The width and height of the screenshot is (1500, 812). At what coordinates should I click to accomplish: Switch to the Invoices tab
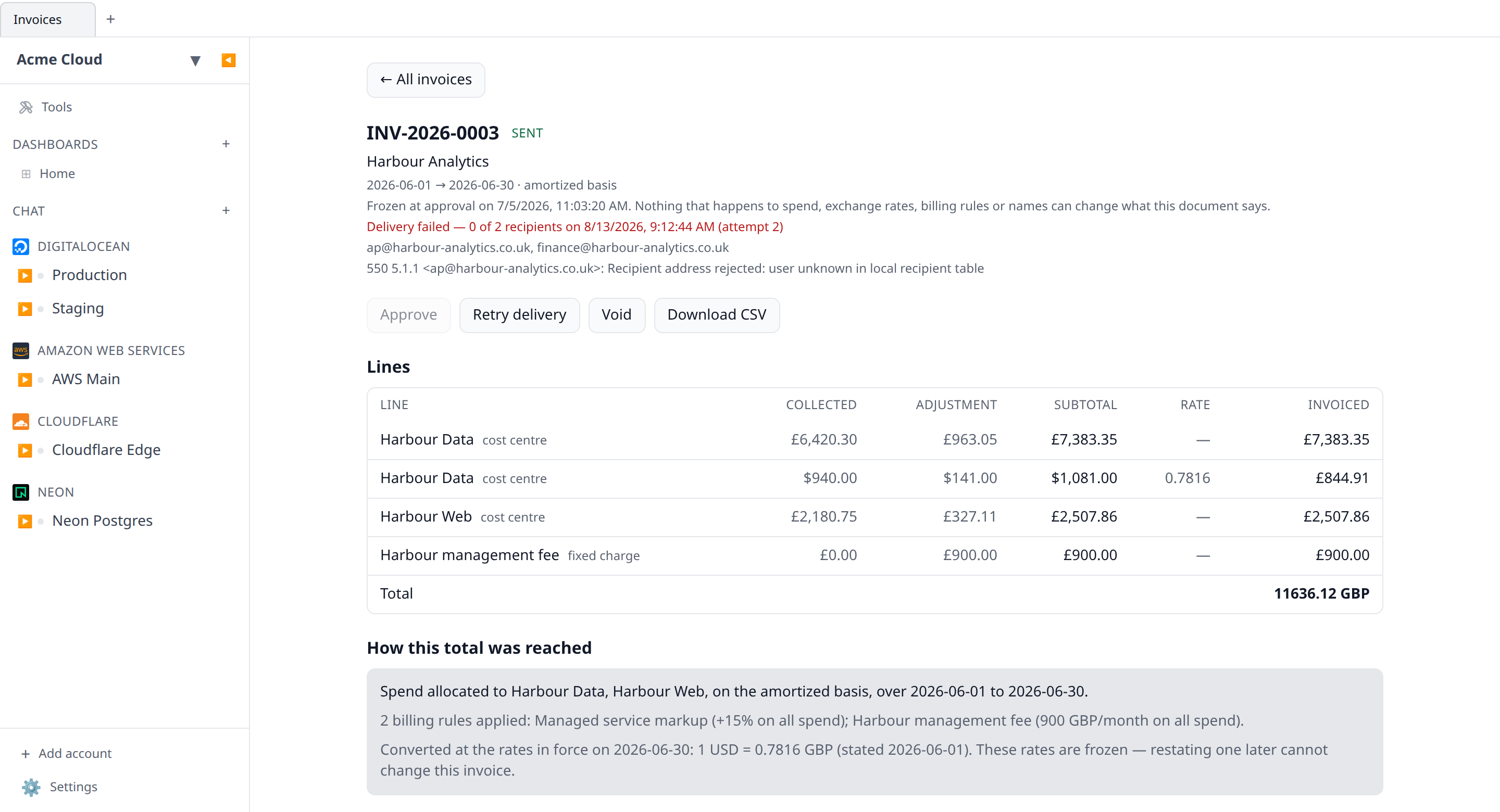tap(48, 19)
